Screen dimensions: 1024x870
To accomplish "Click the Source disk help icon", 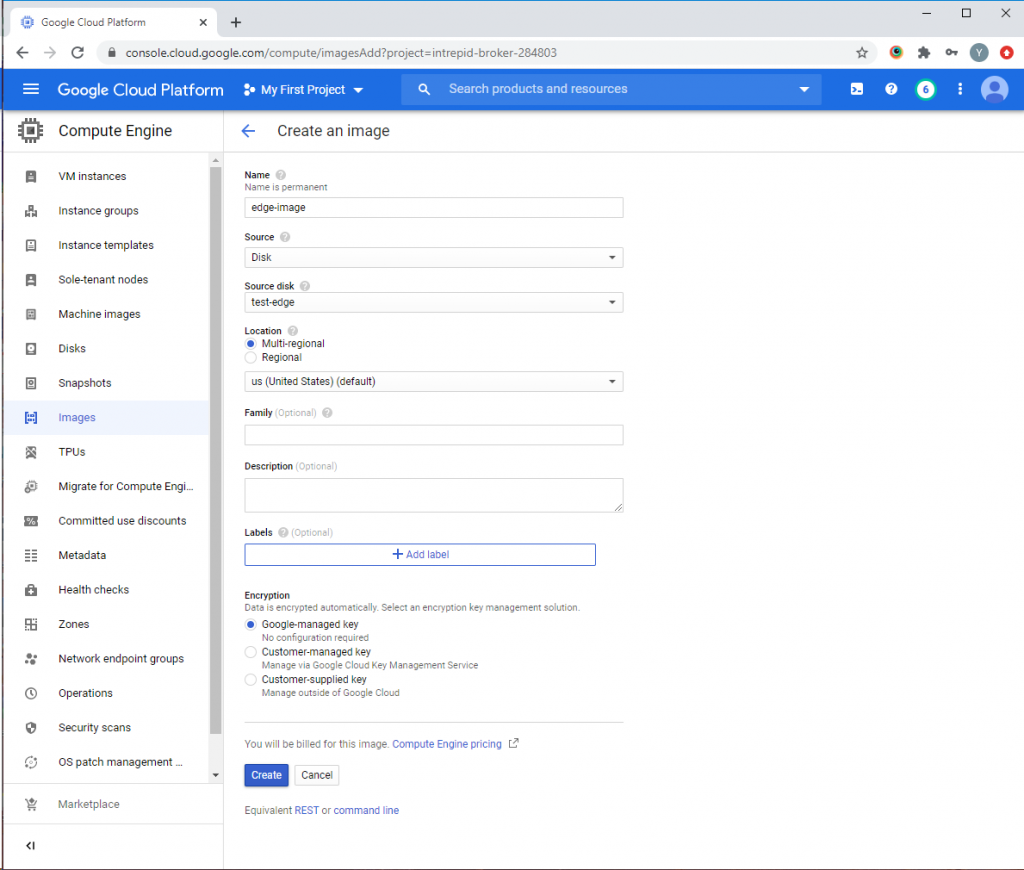I will coord(305,286).
